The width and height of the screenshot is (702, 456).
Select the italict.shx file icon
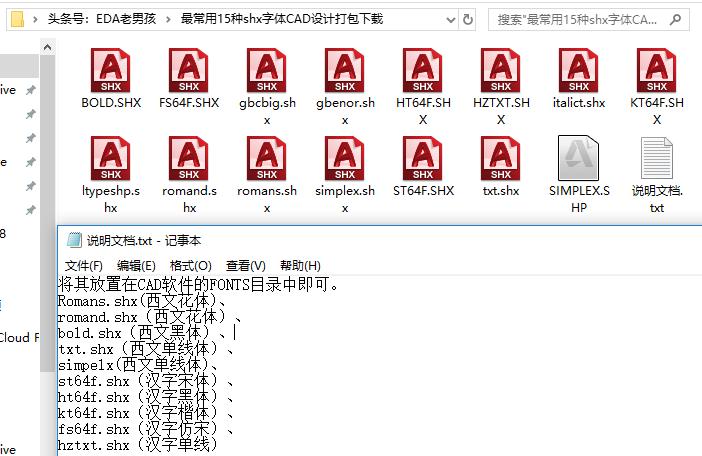[x=578, y=70]
